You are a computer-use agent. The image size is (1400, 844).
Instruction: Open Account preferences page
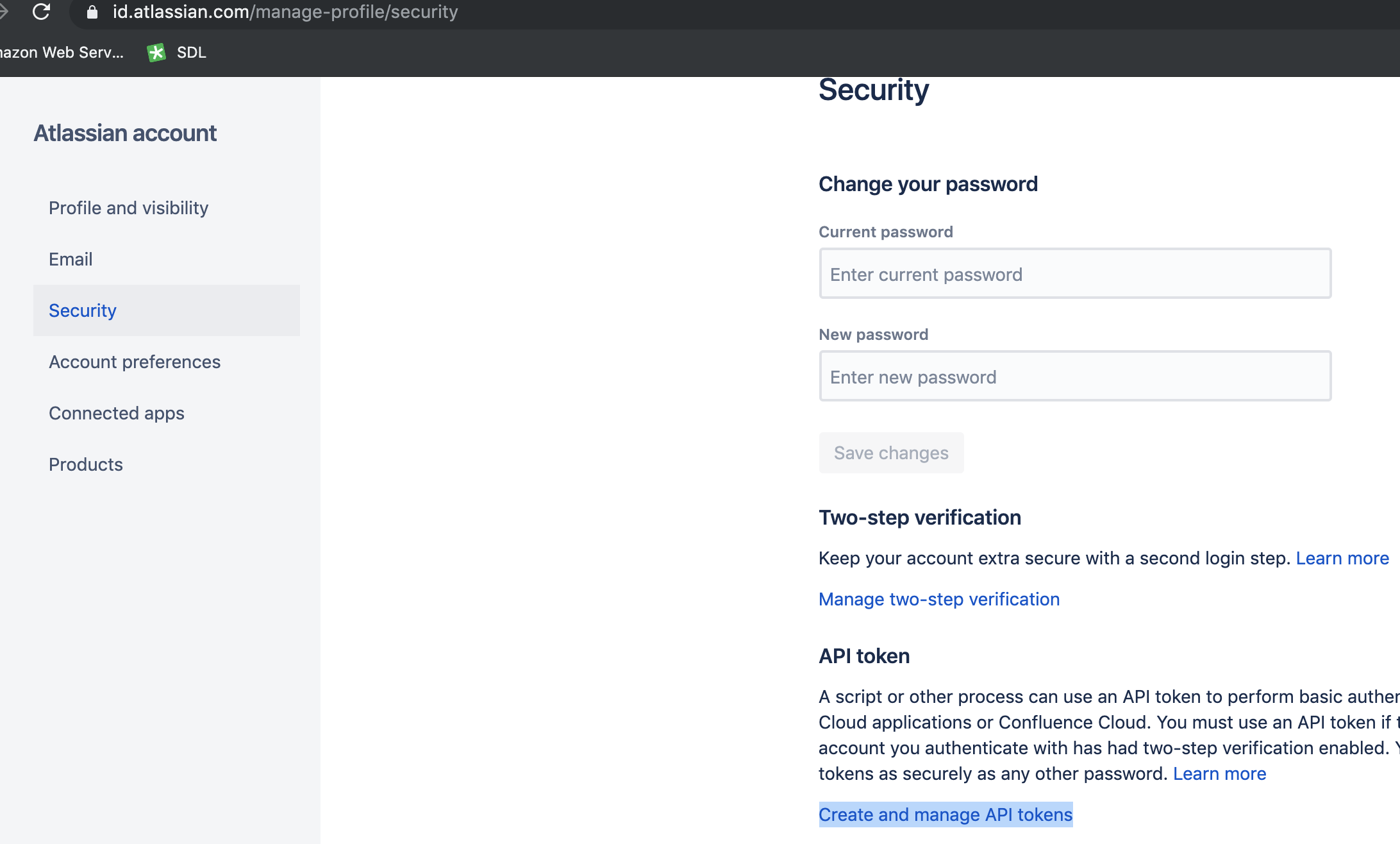(135, 362)
